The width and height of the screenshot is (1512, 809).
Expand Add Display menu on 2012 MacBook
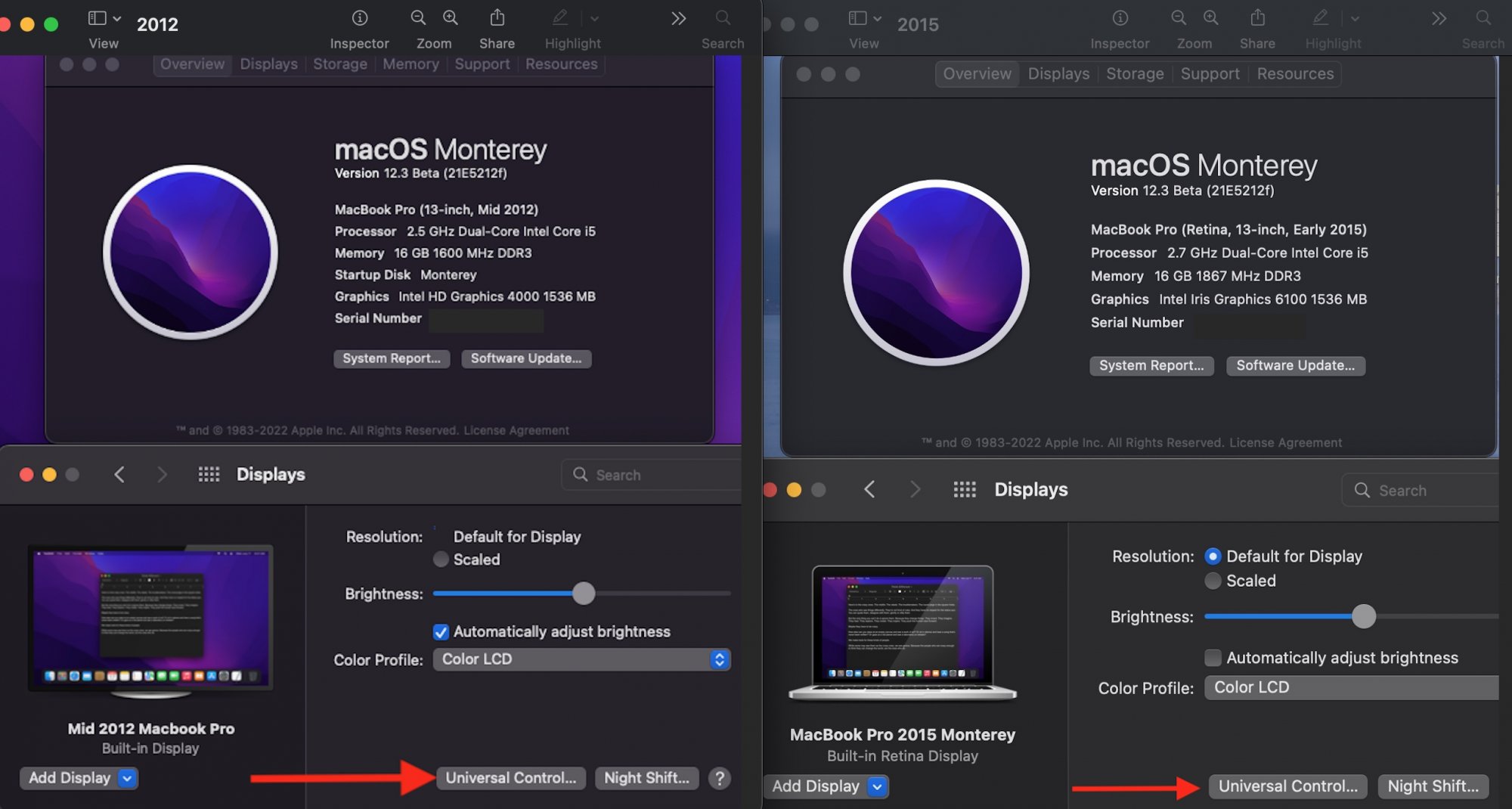click(x=127, y=778)
